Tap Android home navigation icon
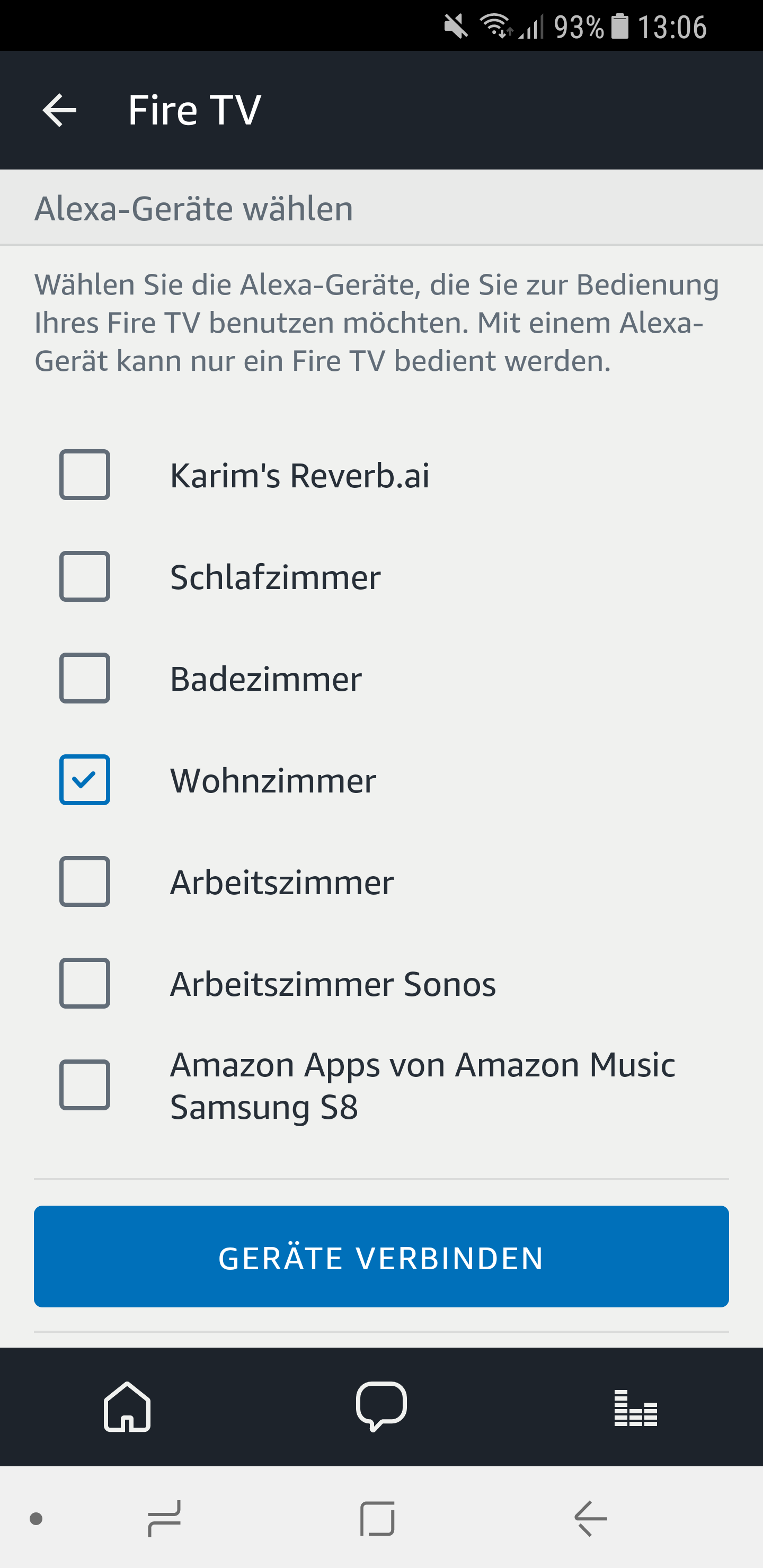This screenshot has height=1568, width=763. coord(378,1518)
